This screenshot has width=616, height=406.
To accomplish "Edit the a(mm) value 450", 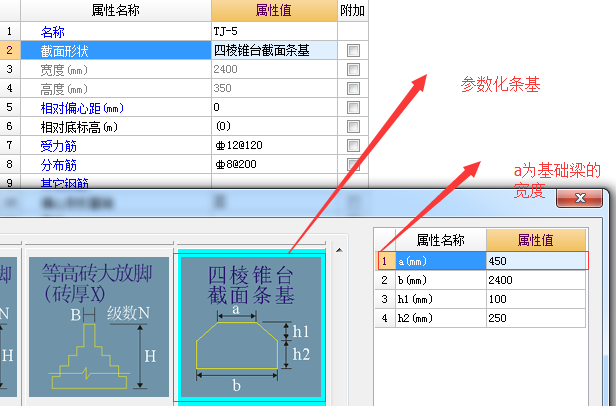I will [536, 261].
